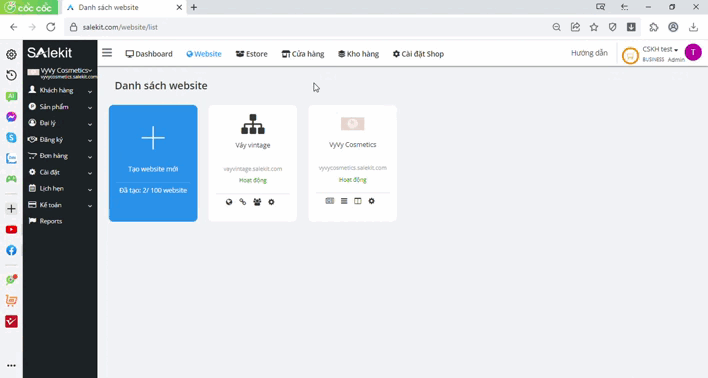Open the VyVy Cosmetics shop switcher dropdown
The width and height of the screenshot is (708, 378).
(61, 73)
